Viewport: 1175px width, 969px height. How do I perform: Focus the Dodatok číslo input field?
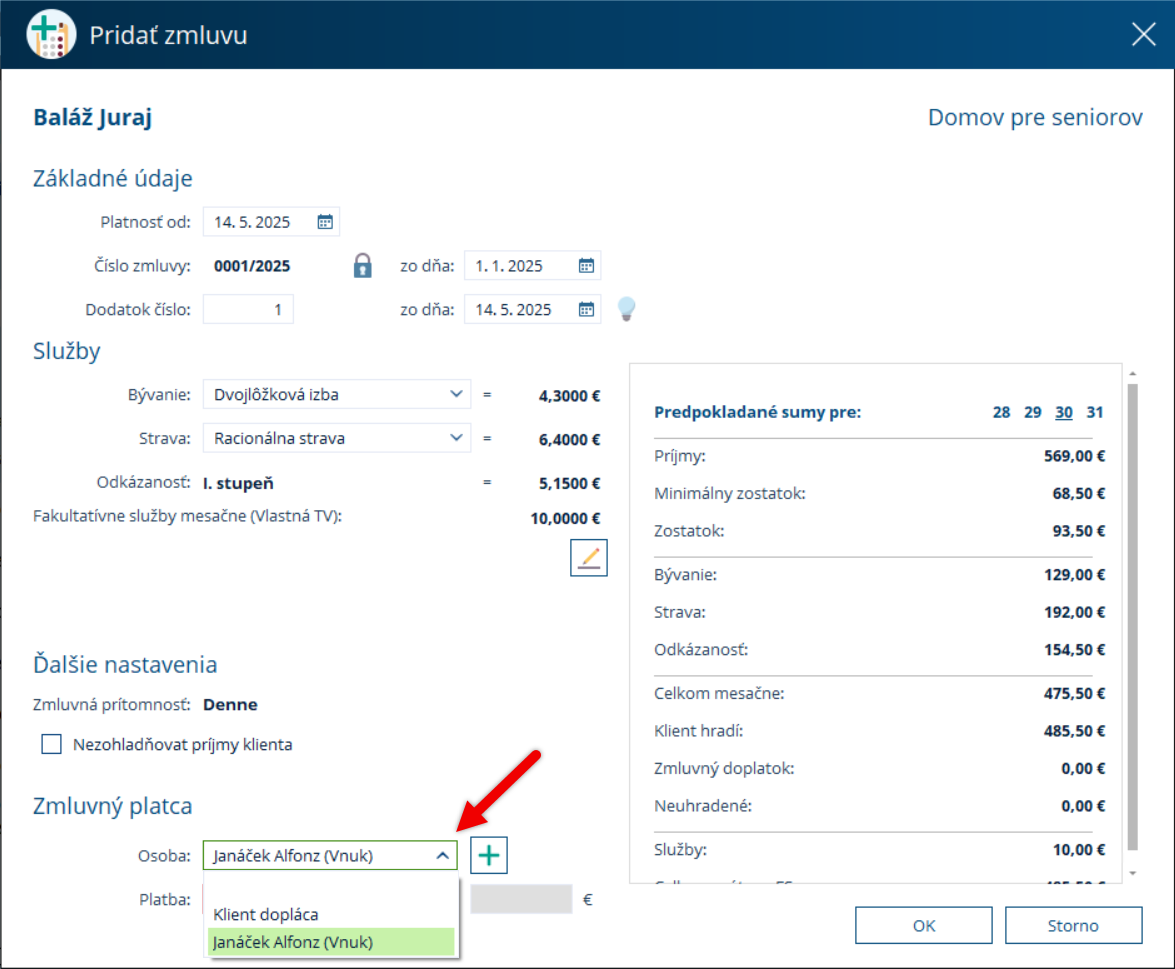pyautogui.click(x=248, y=310)
